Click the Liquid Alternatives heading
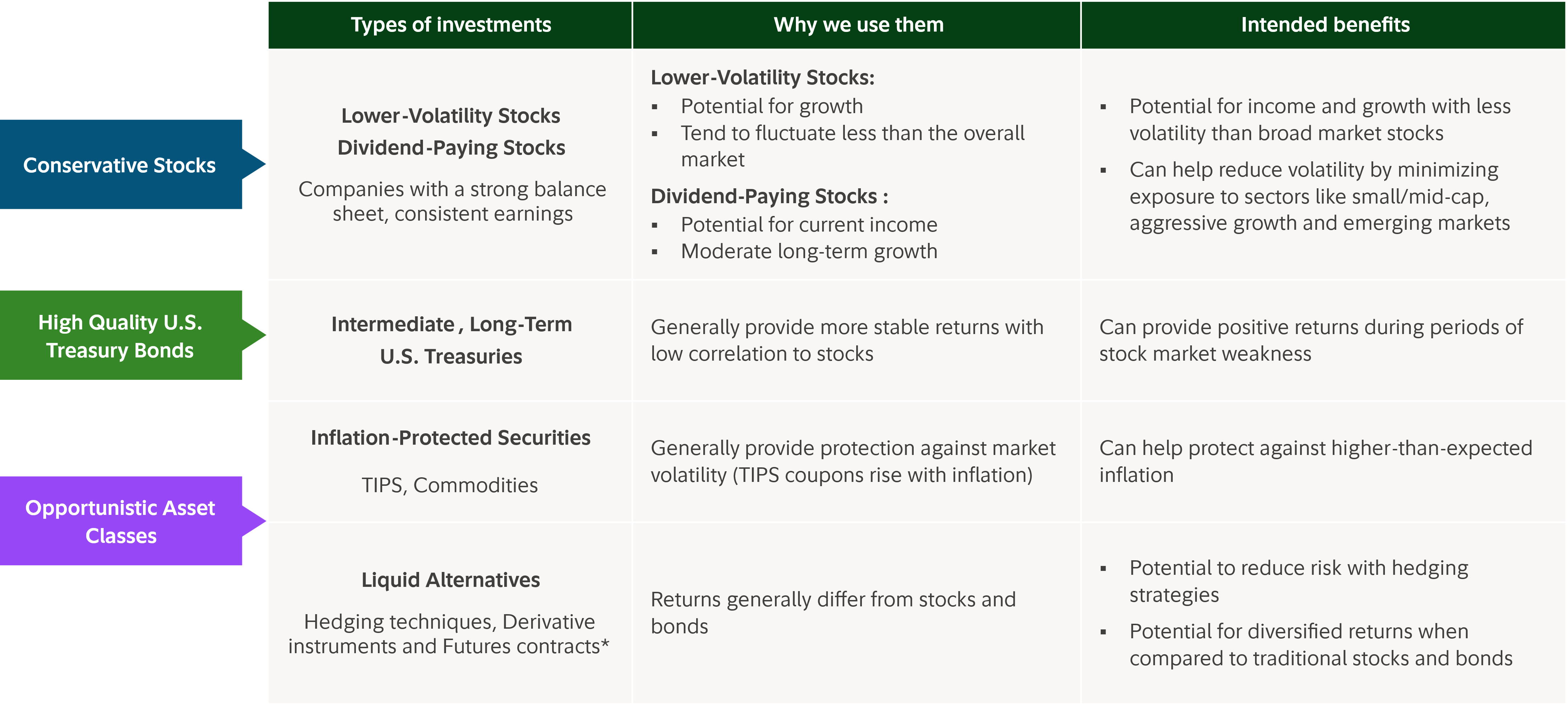1568x706 pixels. pos(450,580)
